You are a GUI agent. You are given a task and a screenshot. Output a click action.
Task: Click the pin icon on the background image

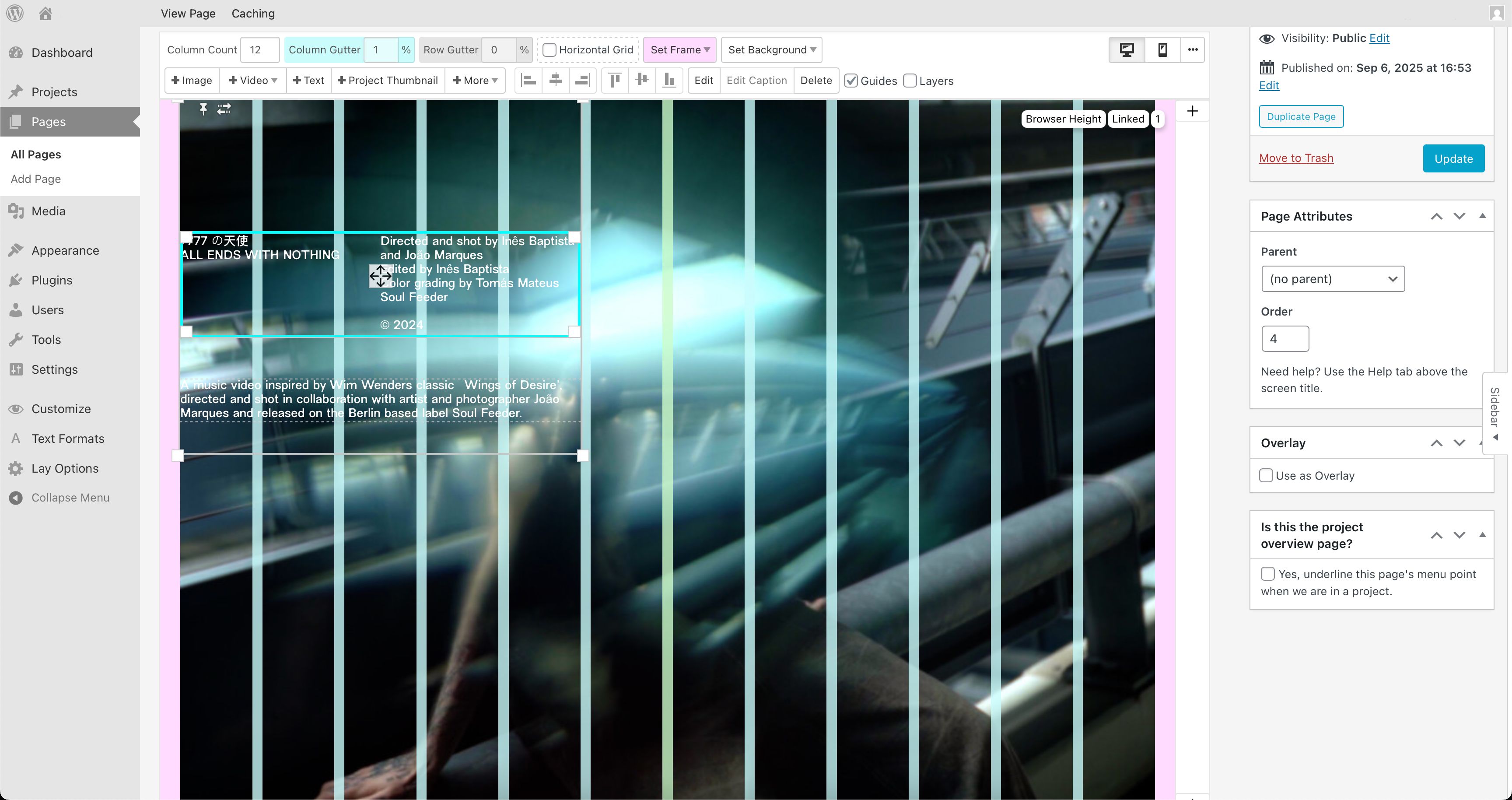click(203, 109)
